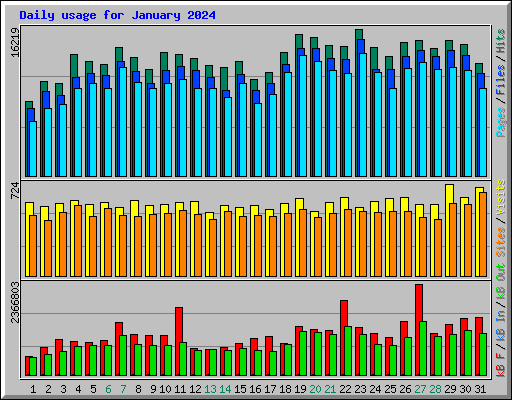Click the 'kB F / kB In / kB Out' legend label

pyautogui.click(x=501, y=320)
